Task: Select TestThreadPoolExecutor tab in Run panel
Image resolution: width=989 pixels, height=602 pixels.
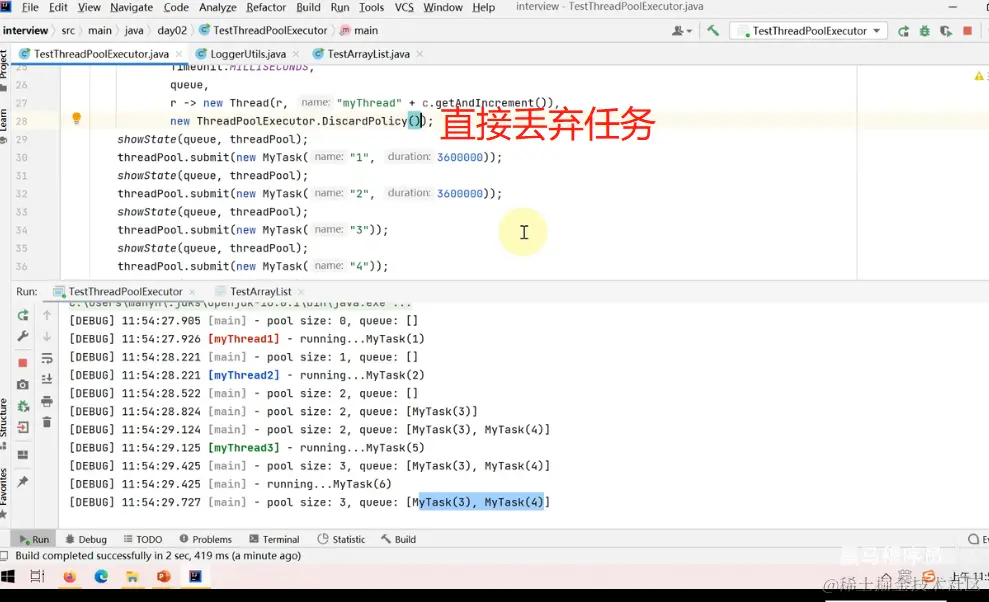Action: coord(125,292)
